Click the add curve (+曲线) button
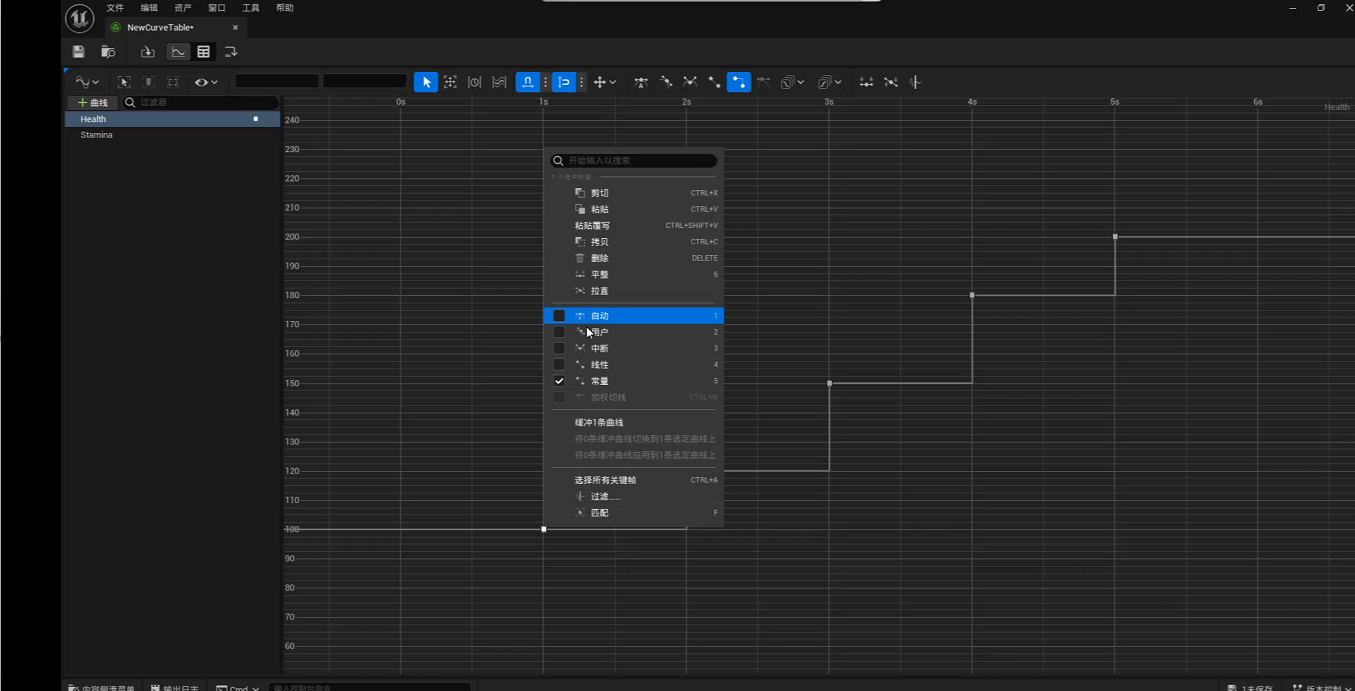The image size is (1355, 691). pos(92,103)
